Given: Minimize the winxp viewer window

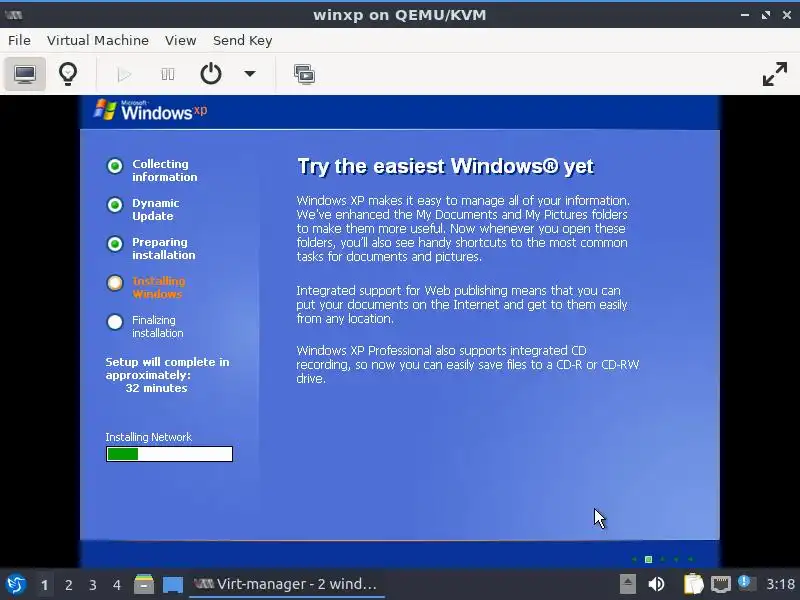Looking at the screenshot, I should (745, 15).
